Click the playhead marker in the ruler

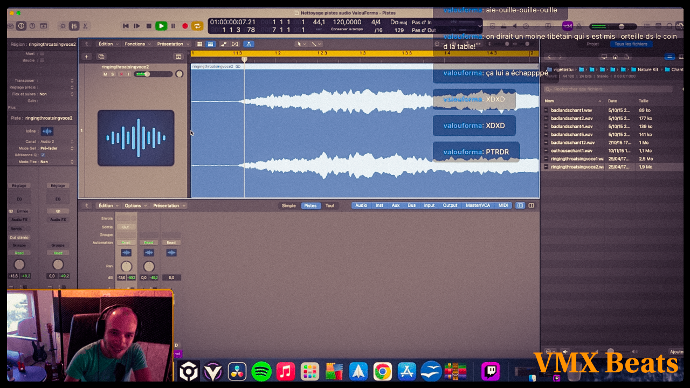coord(244,59)
